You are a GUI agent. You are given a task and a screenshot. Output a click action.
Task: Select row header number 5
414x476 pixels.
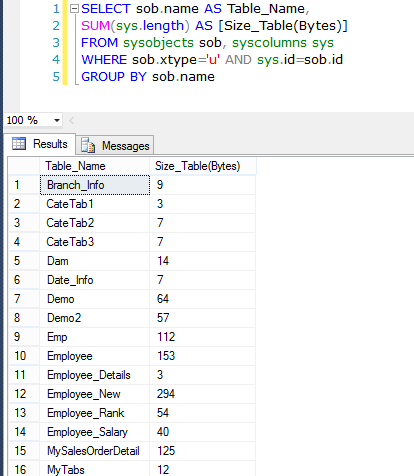tap(24, 261)
